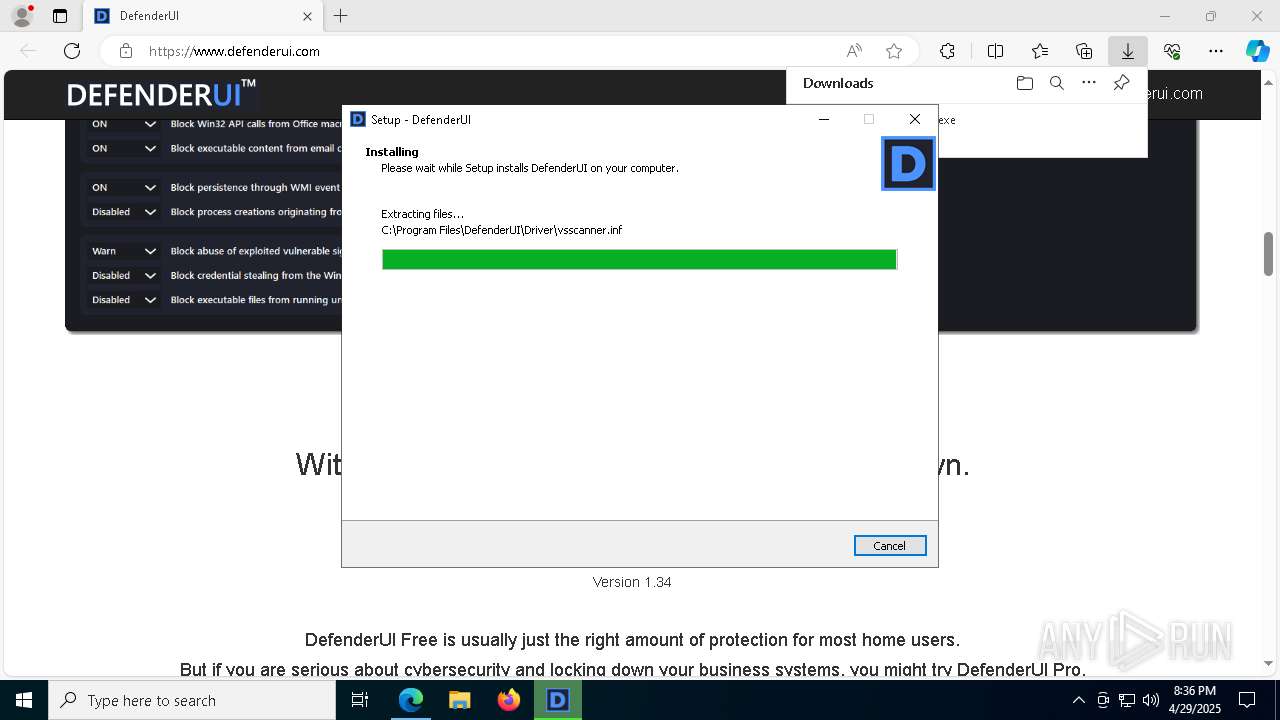Open volume control in system tray
This screenshot has height=720, width=1280.
pos(1151,700)
